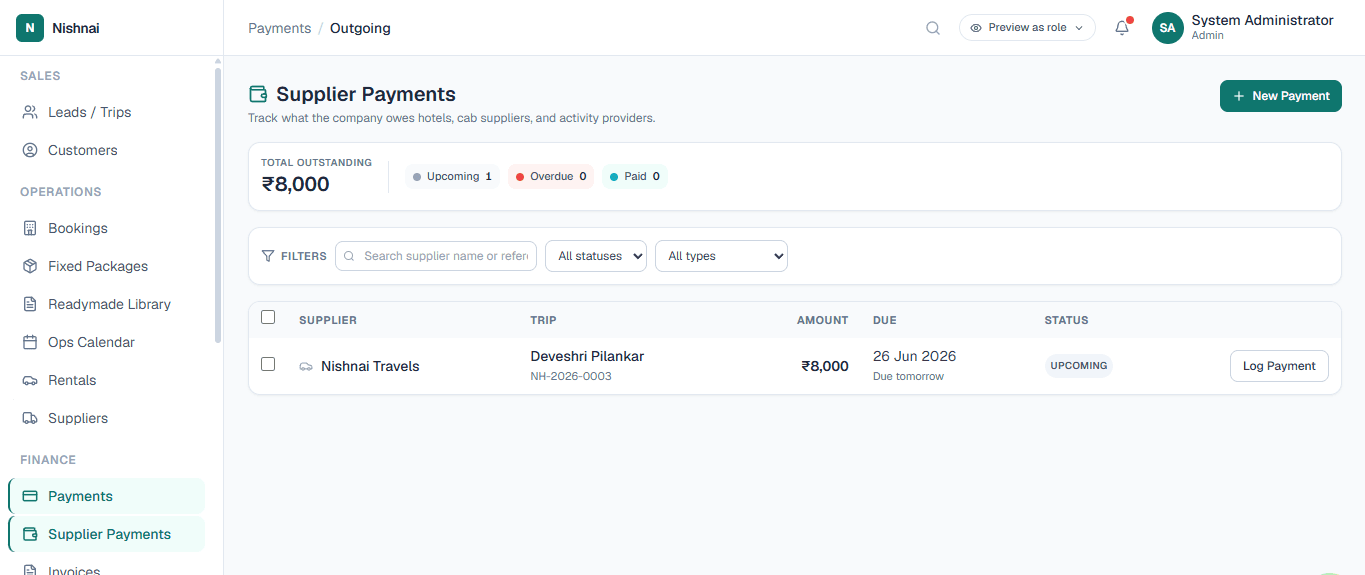Click the Total Outstanding ₹8,000 figure
The width and height of the screenshot is (1365, 575).
pyautogui.click(x=295, y=184)
